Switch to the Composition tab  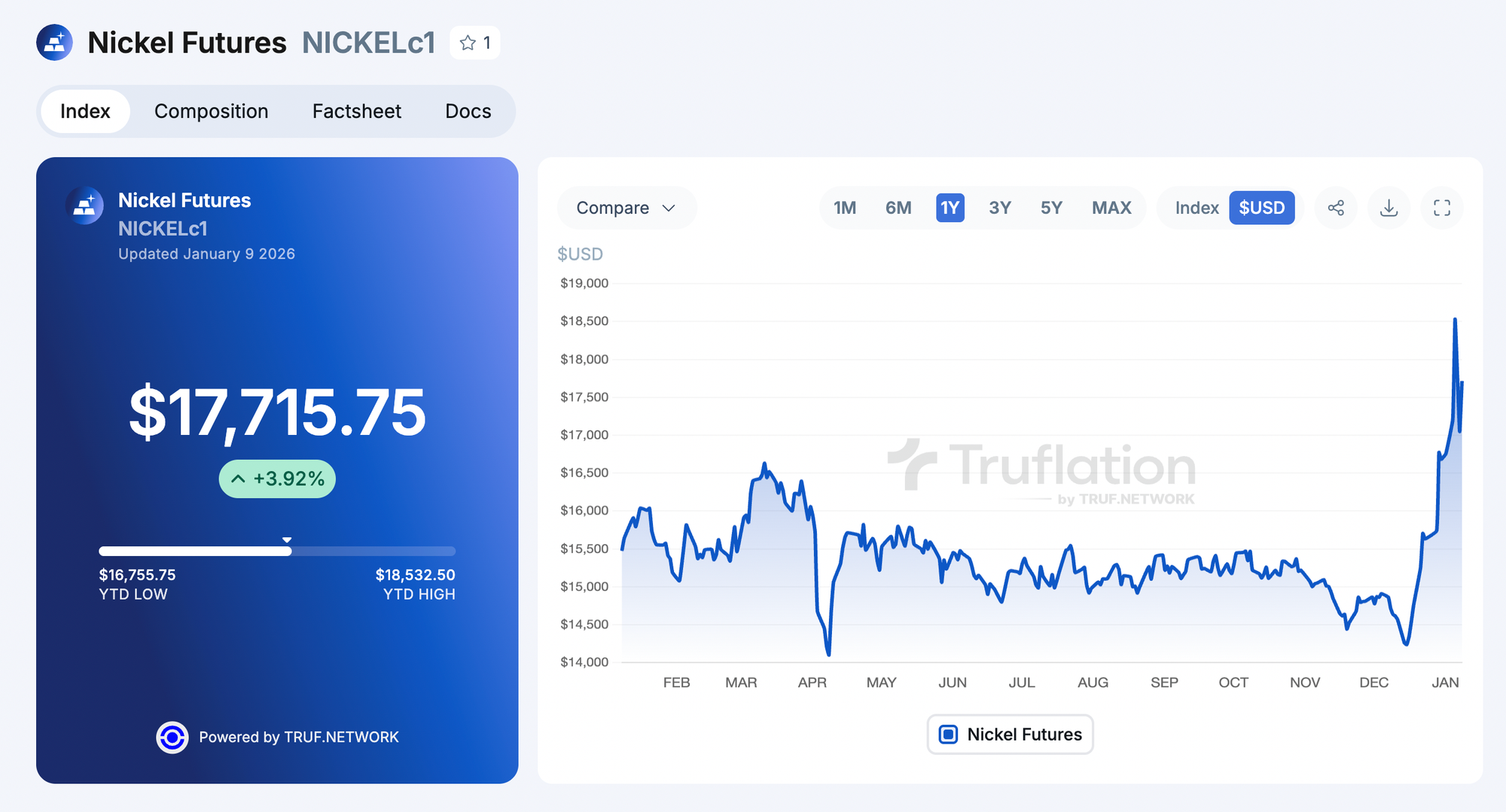pos(211,111)
